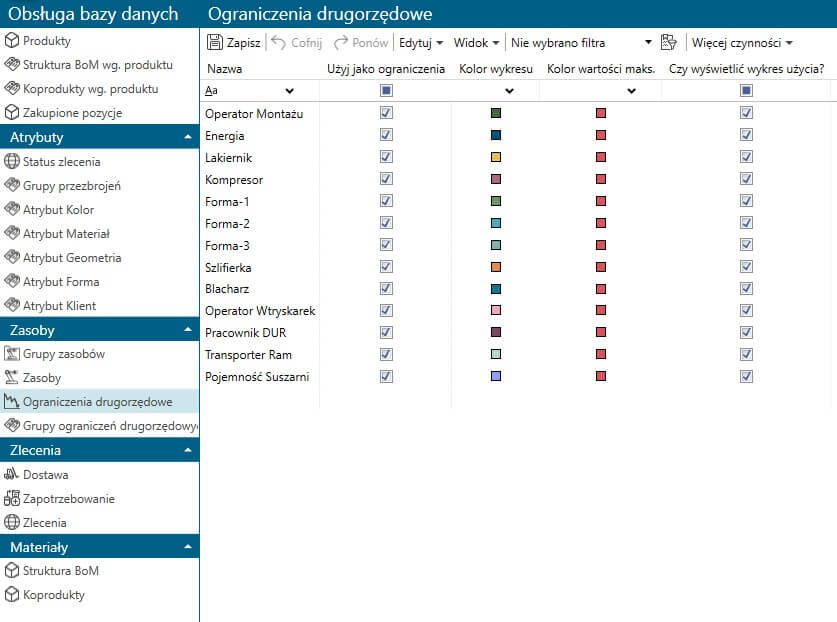Click the Cofnij undo arrow icon
Viewport: 837px width, 622px height.
(x=279, y=42)
